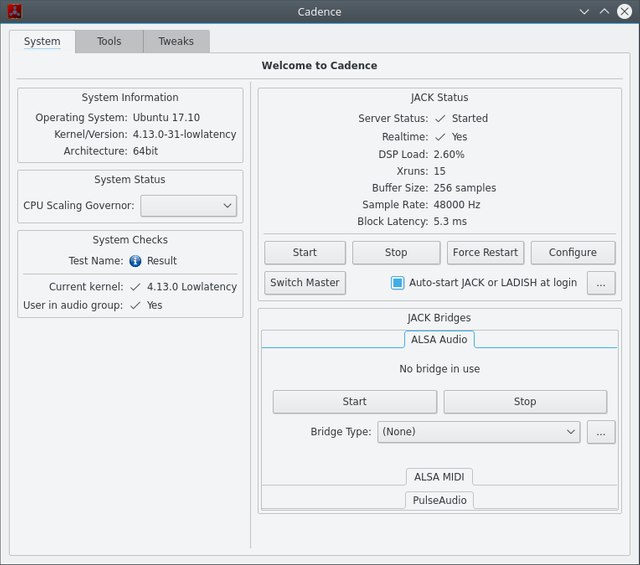640x565 pixels.
Task: Open Bridge Type options ellipsis button
Action: pyautogui.click(x=601, y=432)
